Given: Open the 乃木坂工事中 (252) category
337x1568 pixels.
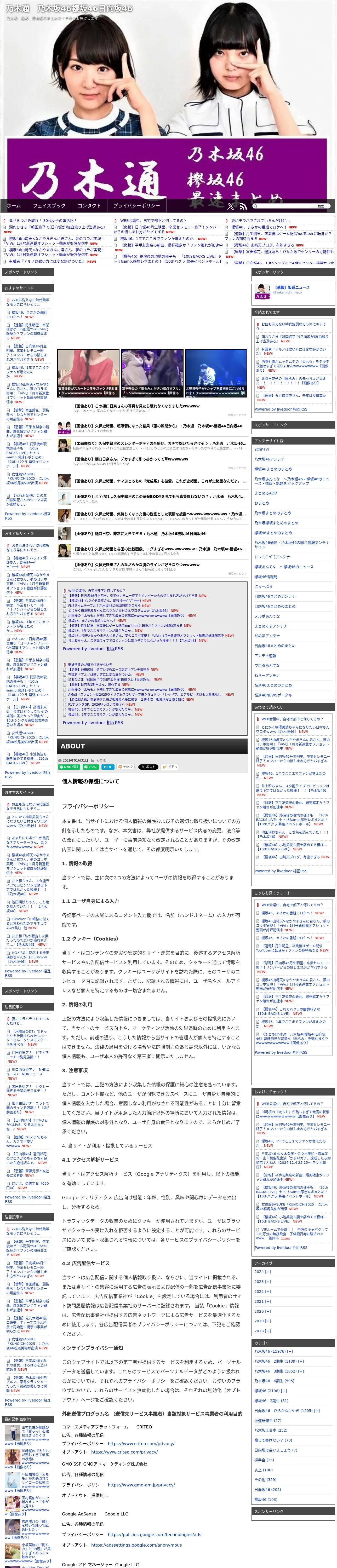Looking at the screenshot, I should pyautogui.click(x=271, y=1431).
